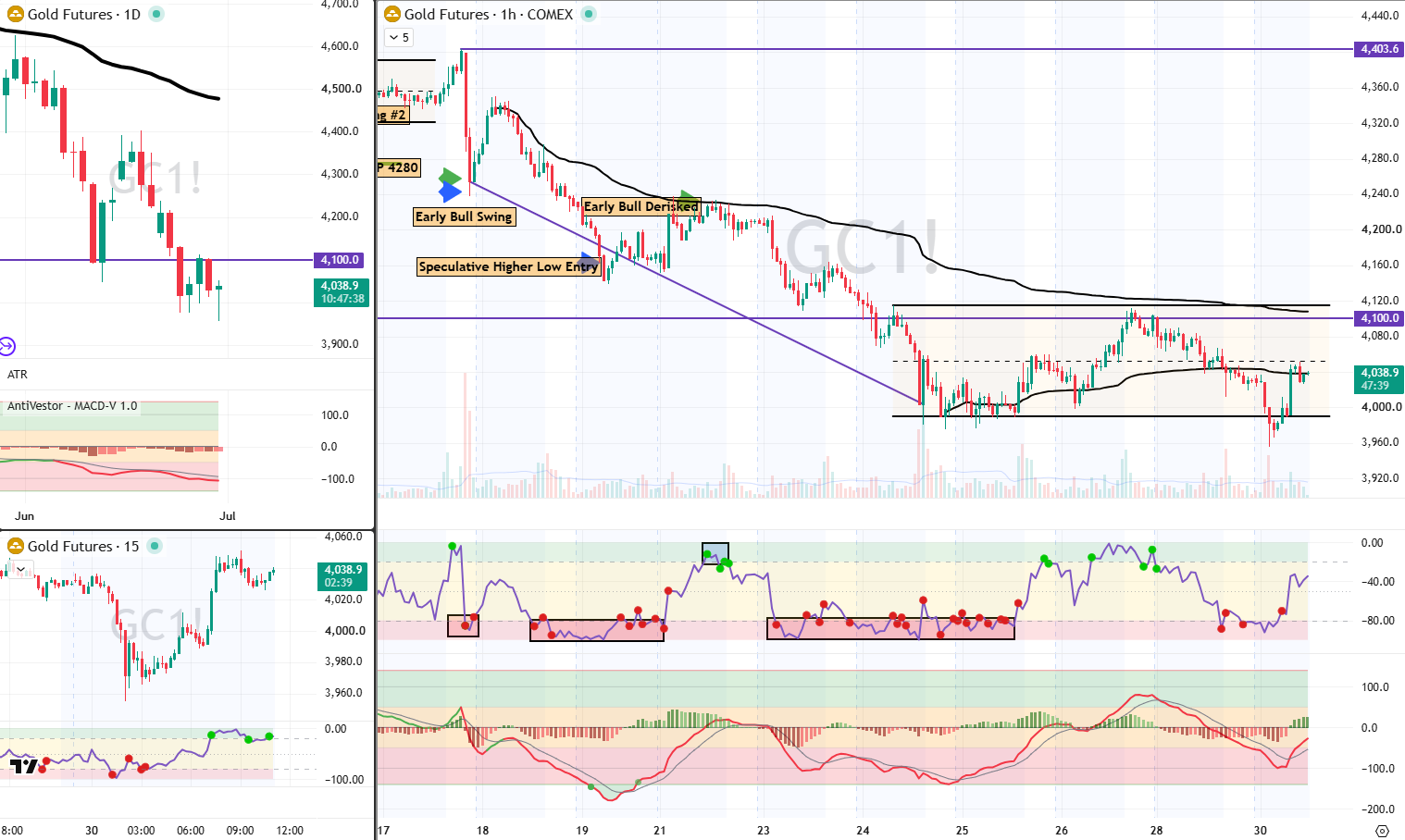Select the green arrow marker on Early Bull Derisked

[689, 197]
